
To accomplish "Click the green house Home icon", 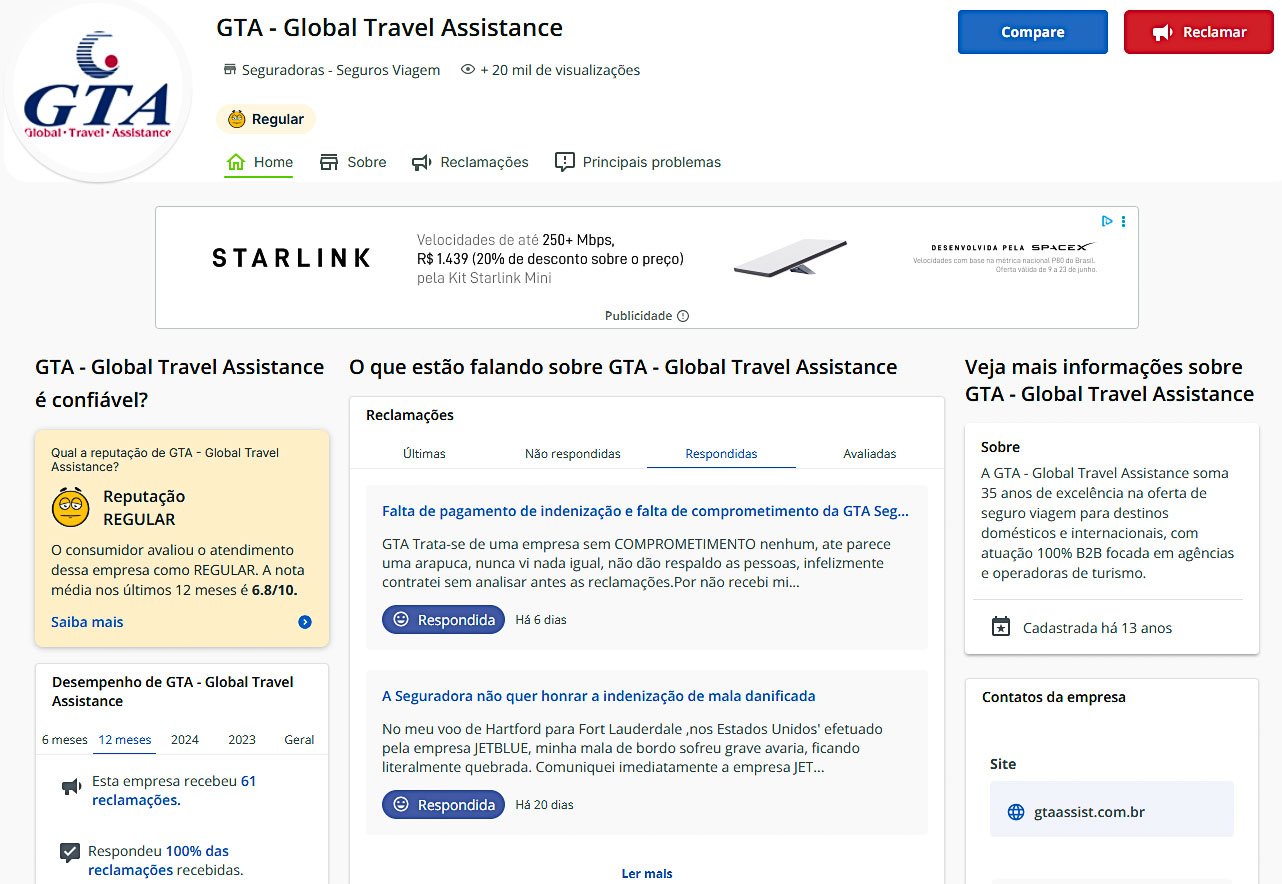I will 236,162.
